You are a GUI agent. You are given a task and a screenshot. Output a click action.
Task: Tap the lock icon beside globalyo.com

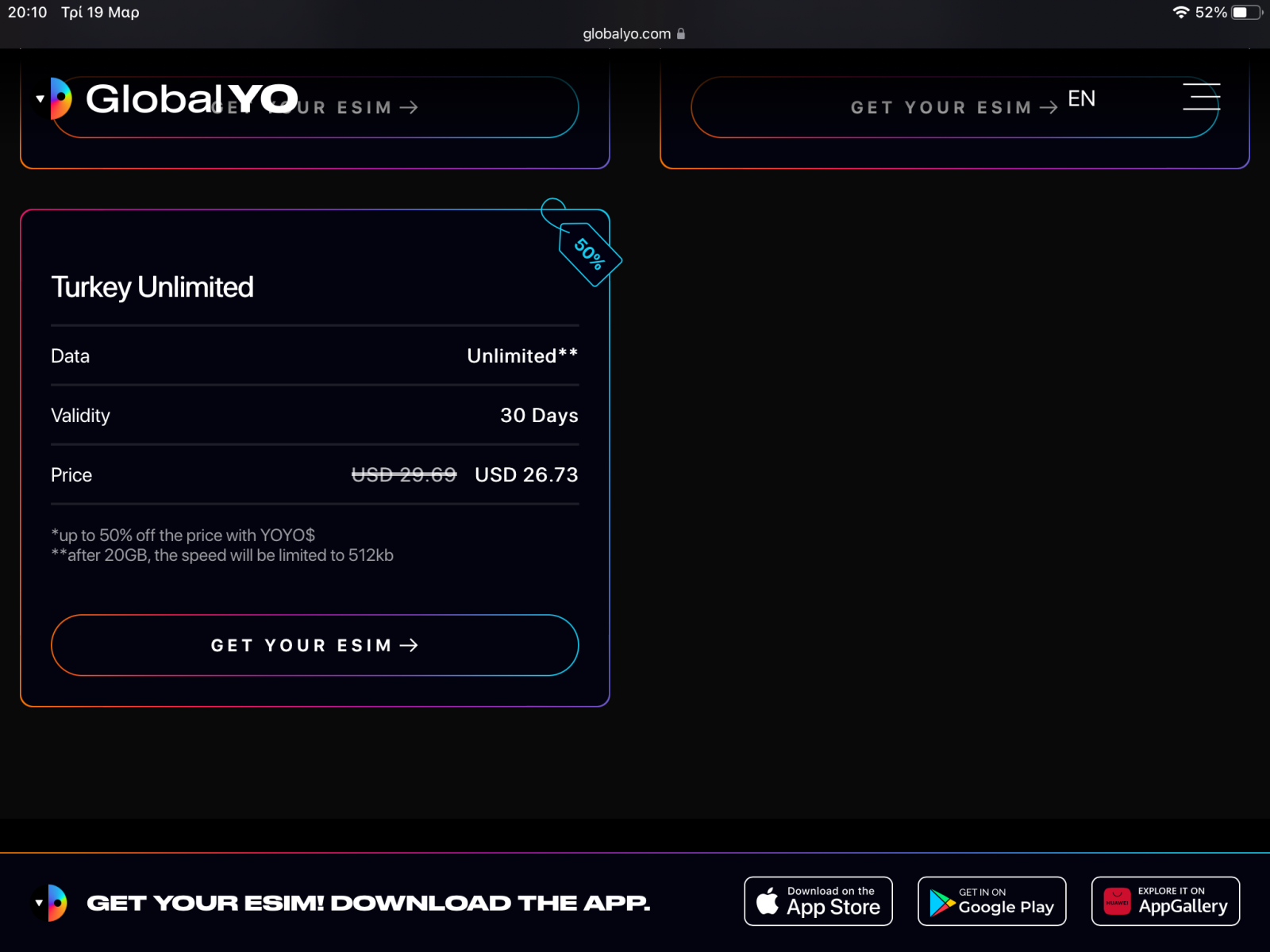[x=681, y=33]
